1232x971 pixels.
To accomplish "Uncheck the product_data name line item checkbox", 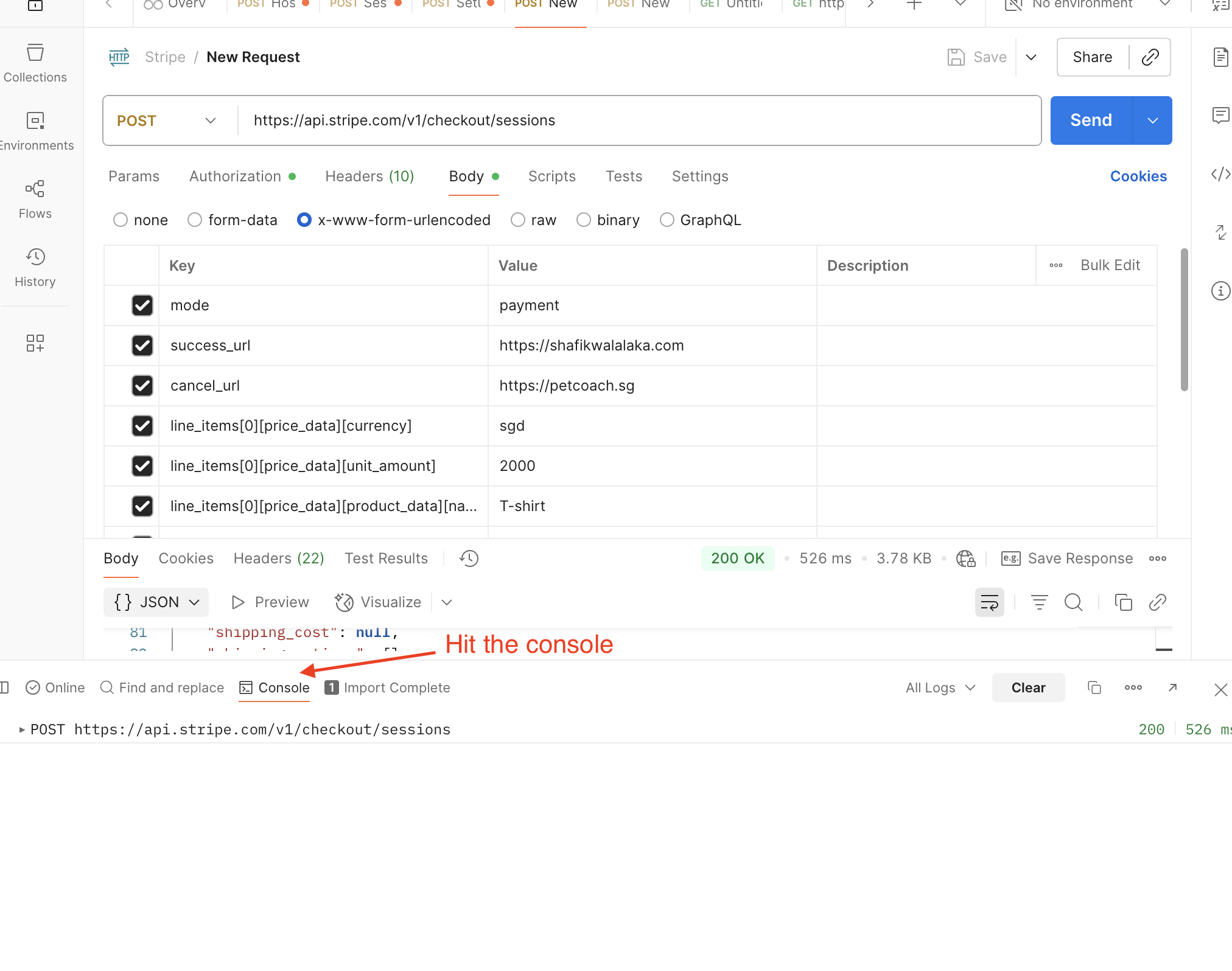I will click(x=142, y=506).
